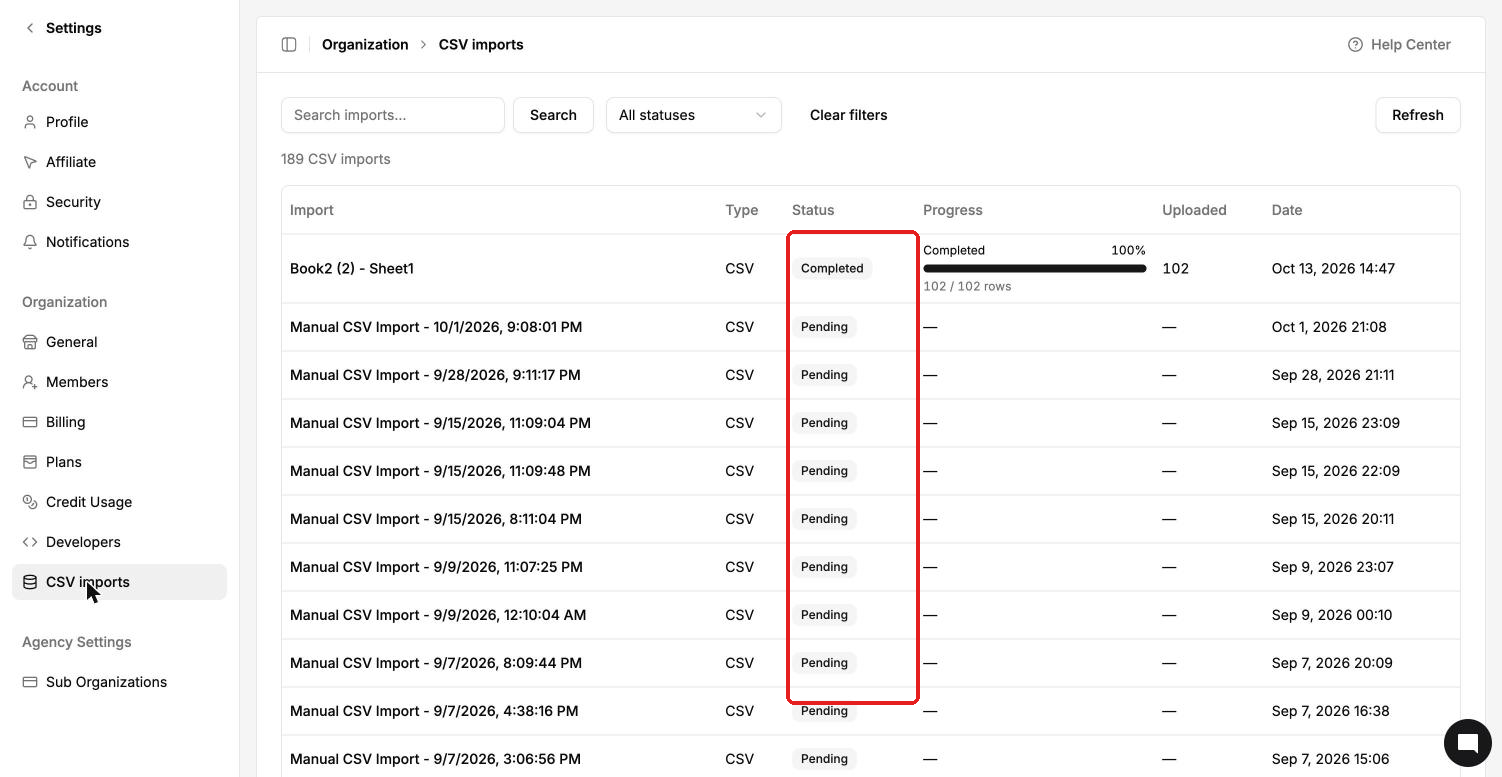Click the Plans archive icon
Screen dimensions: 1502x777
[x=30, y=462]
